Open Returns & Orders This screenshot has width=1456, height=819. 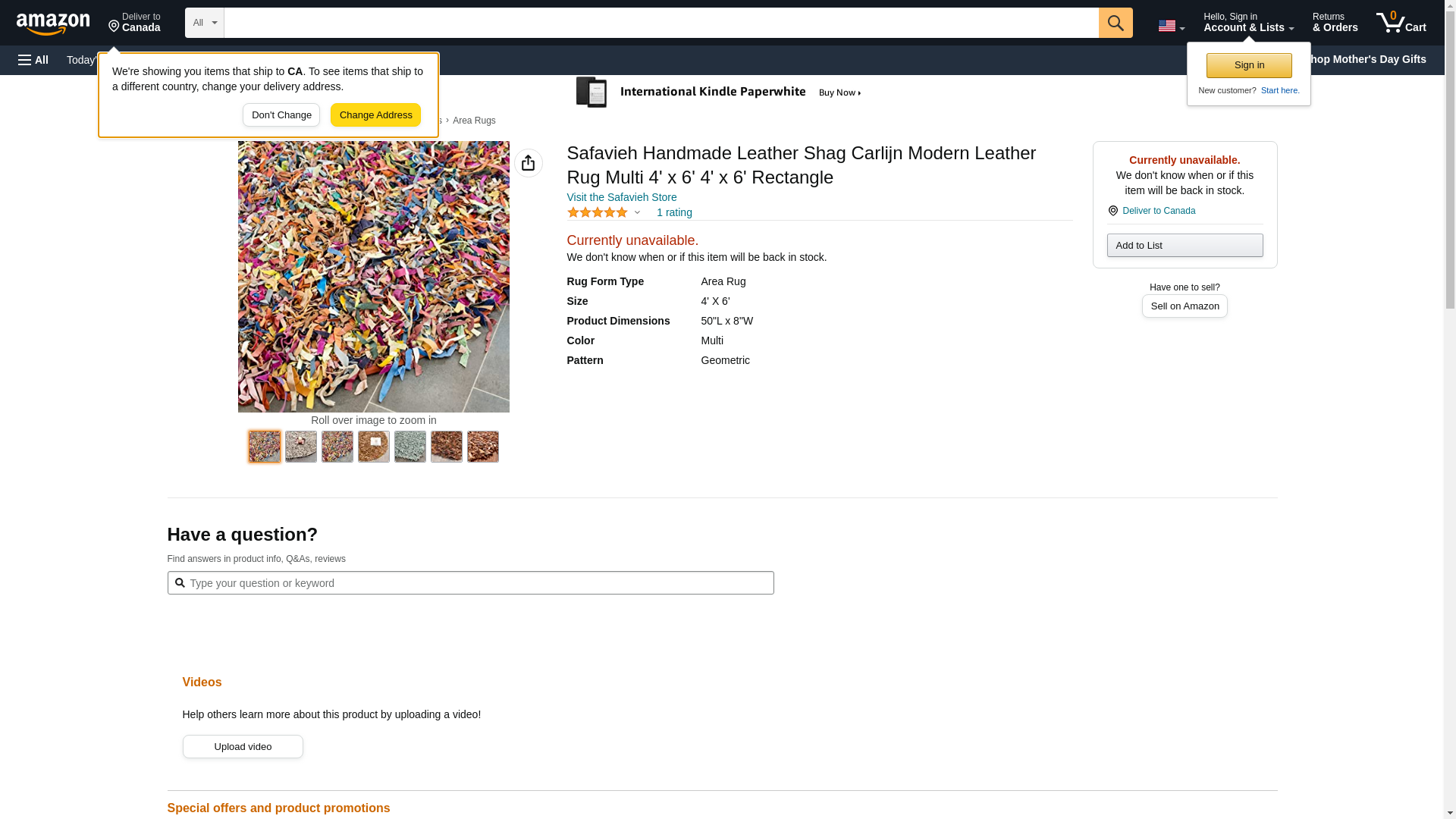pos(1335,23)
